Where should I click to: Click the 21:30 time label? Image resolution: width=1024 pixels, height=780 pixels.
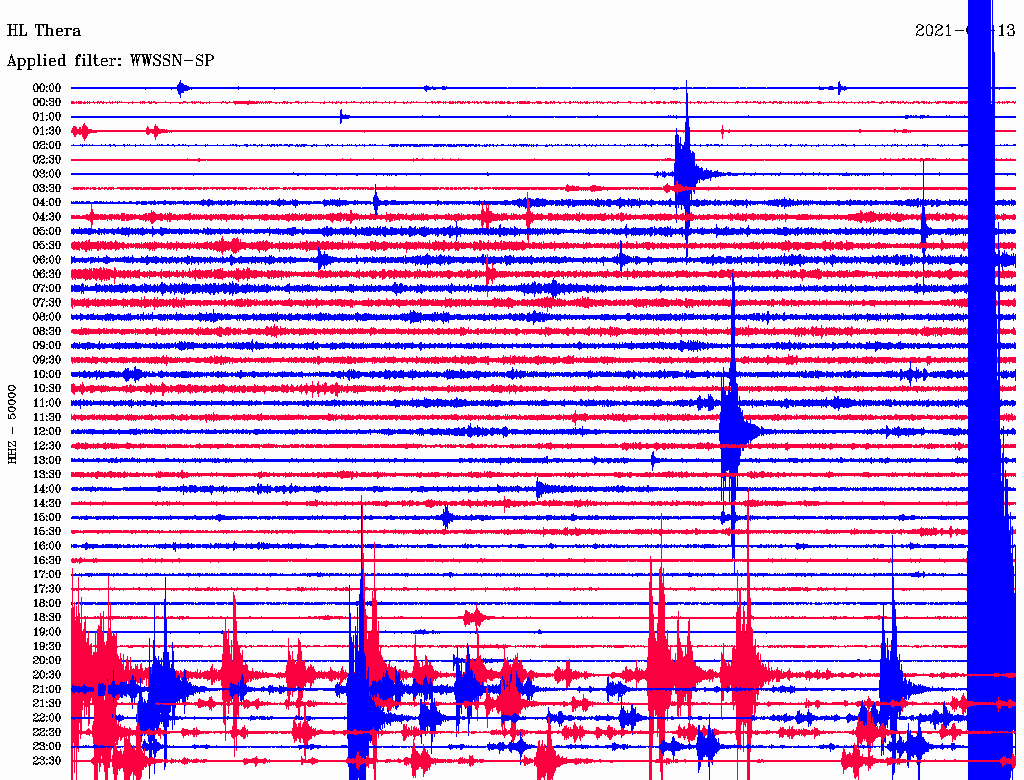47,704
